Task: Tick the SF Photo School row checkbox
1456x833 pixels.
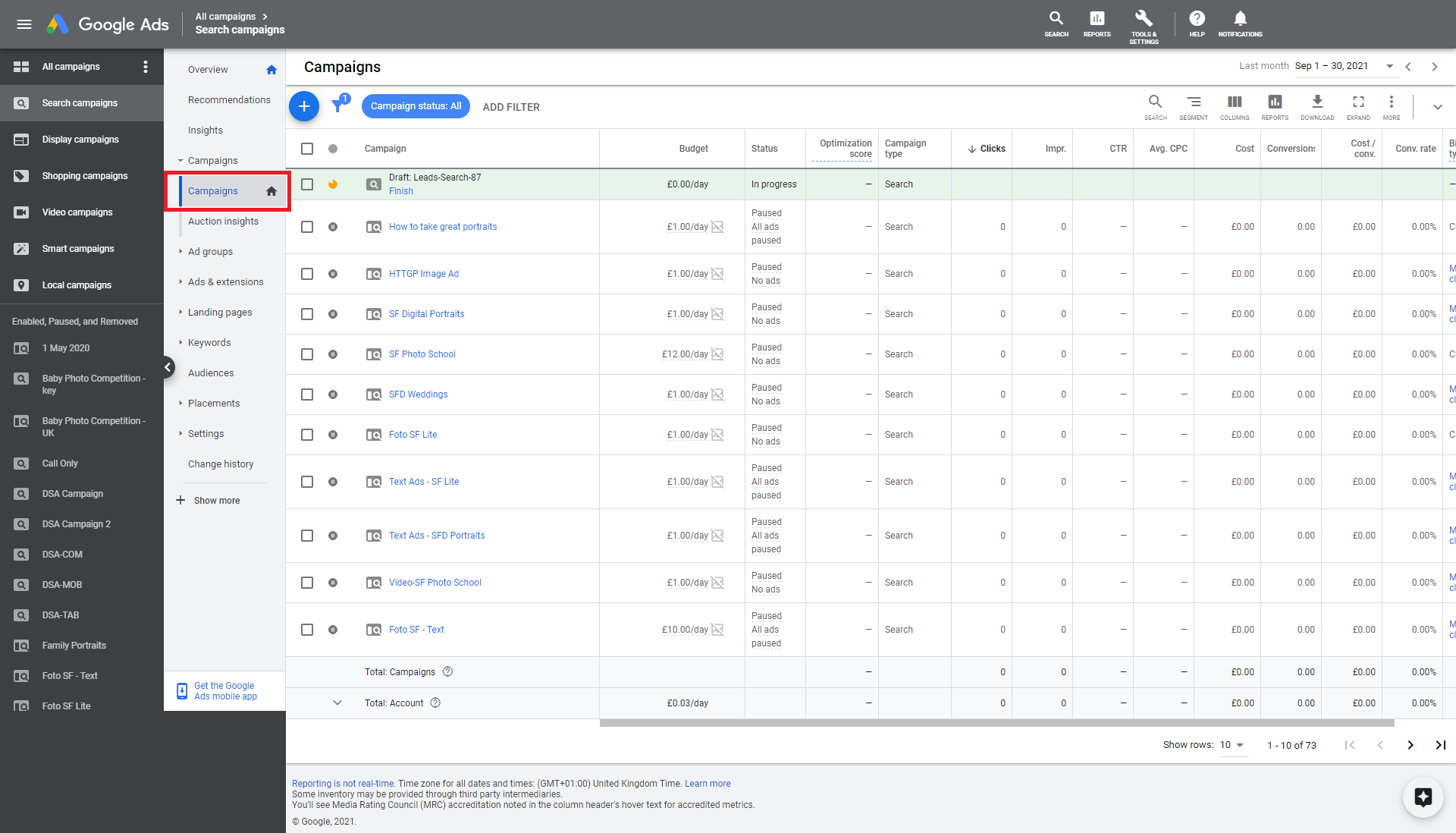Action: (x=307, y=354)
